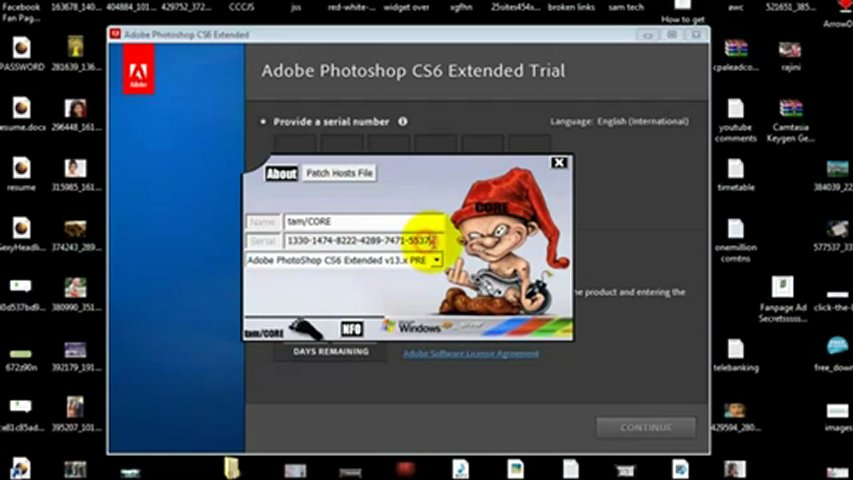
Task: Open the timetable file on desktop
Action: [735, 174]
